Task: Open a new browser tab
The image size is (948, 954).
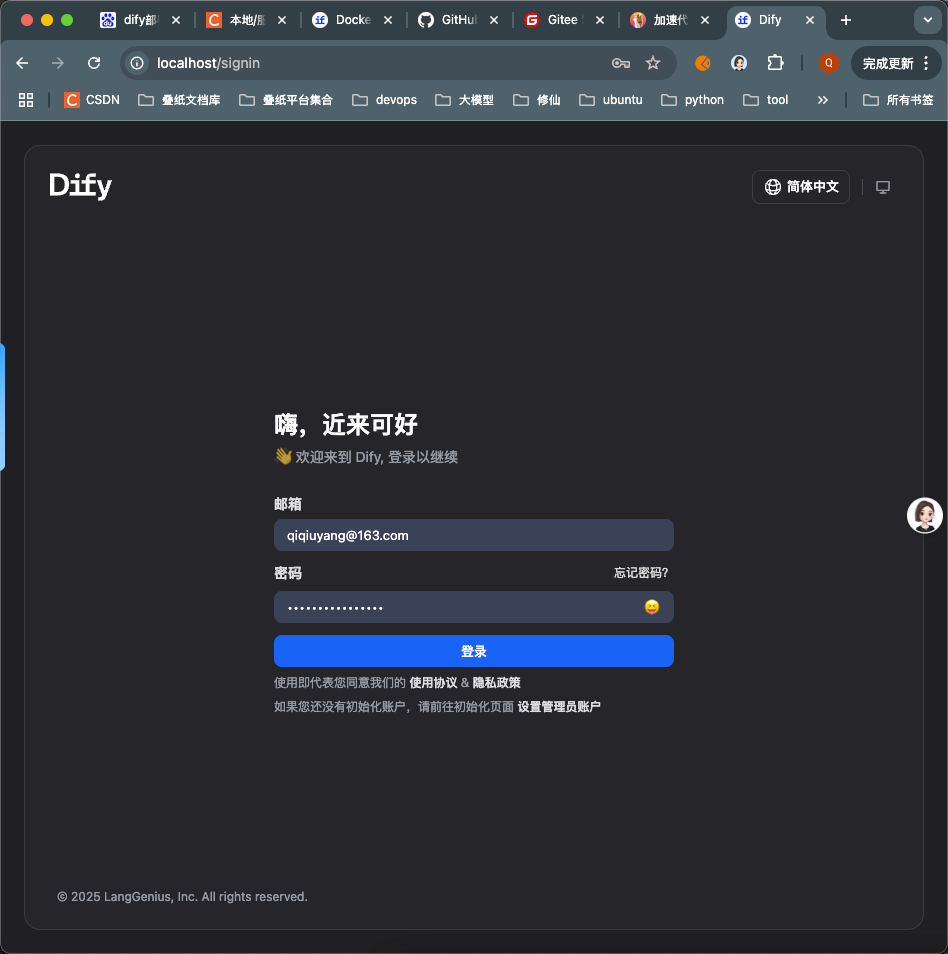Action: 846,20
